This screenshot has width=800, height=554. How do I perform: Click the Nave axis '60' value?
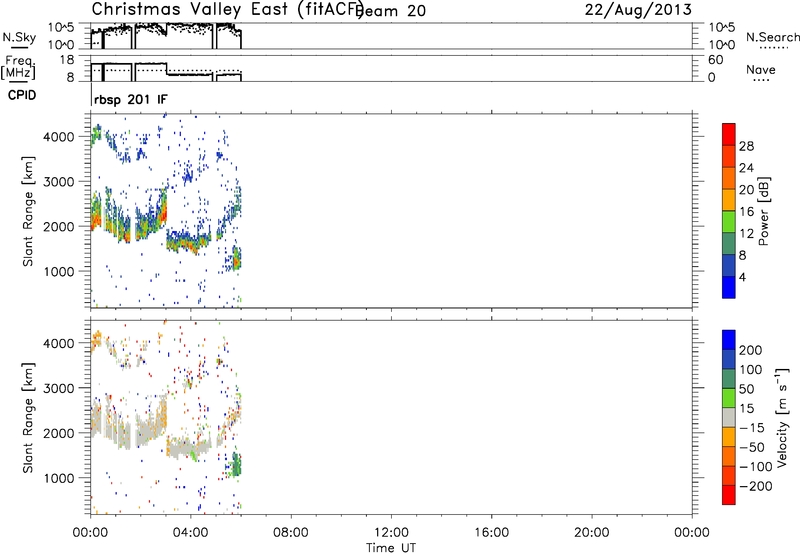(x=716, y=60)
